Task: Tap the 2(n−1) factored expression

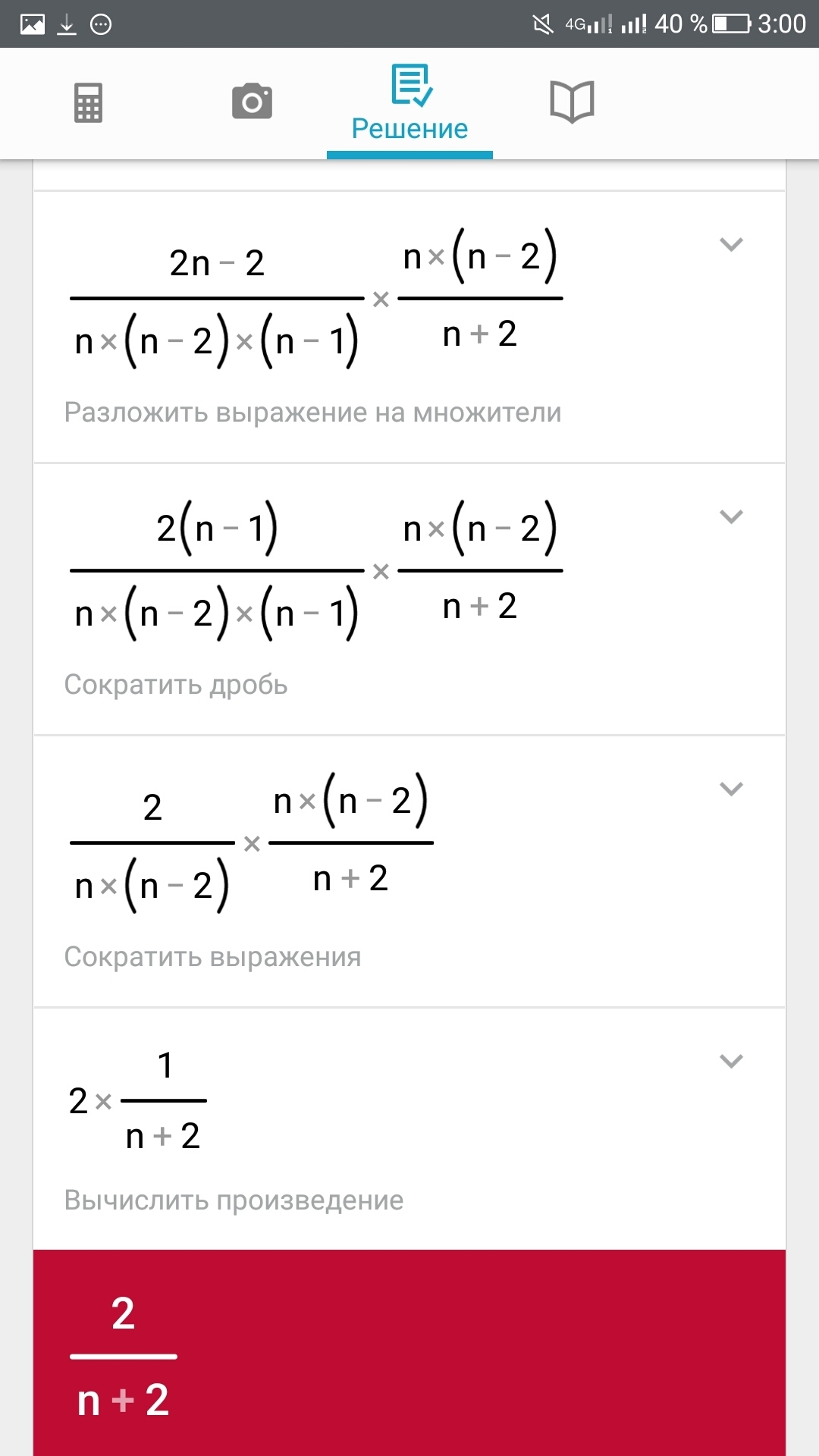Action: [217, 528]
